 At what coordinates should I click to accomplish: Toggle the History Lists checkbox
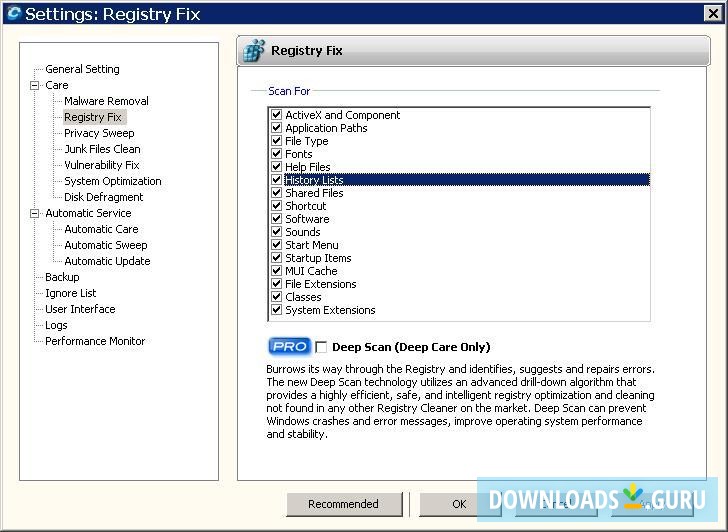277,179
